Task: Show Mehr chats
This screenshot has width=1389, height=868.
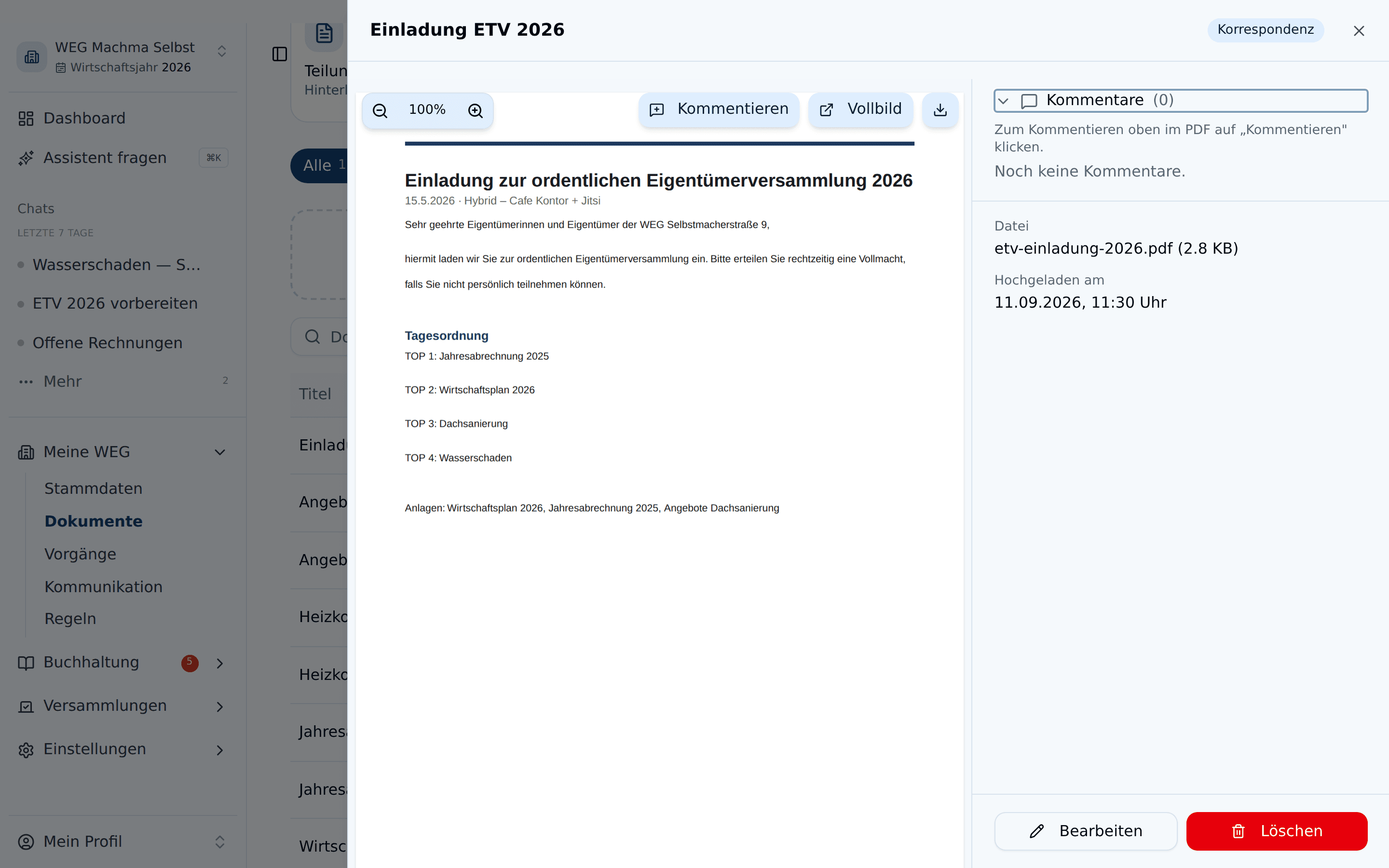Action: coord(123,381)
